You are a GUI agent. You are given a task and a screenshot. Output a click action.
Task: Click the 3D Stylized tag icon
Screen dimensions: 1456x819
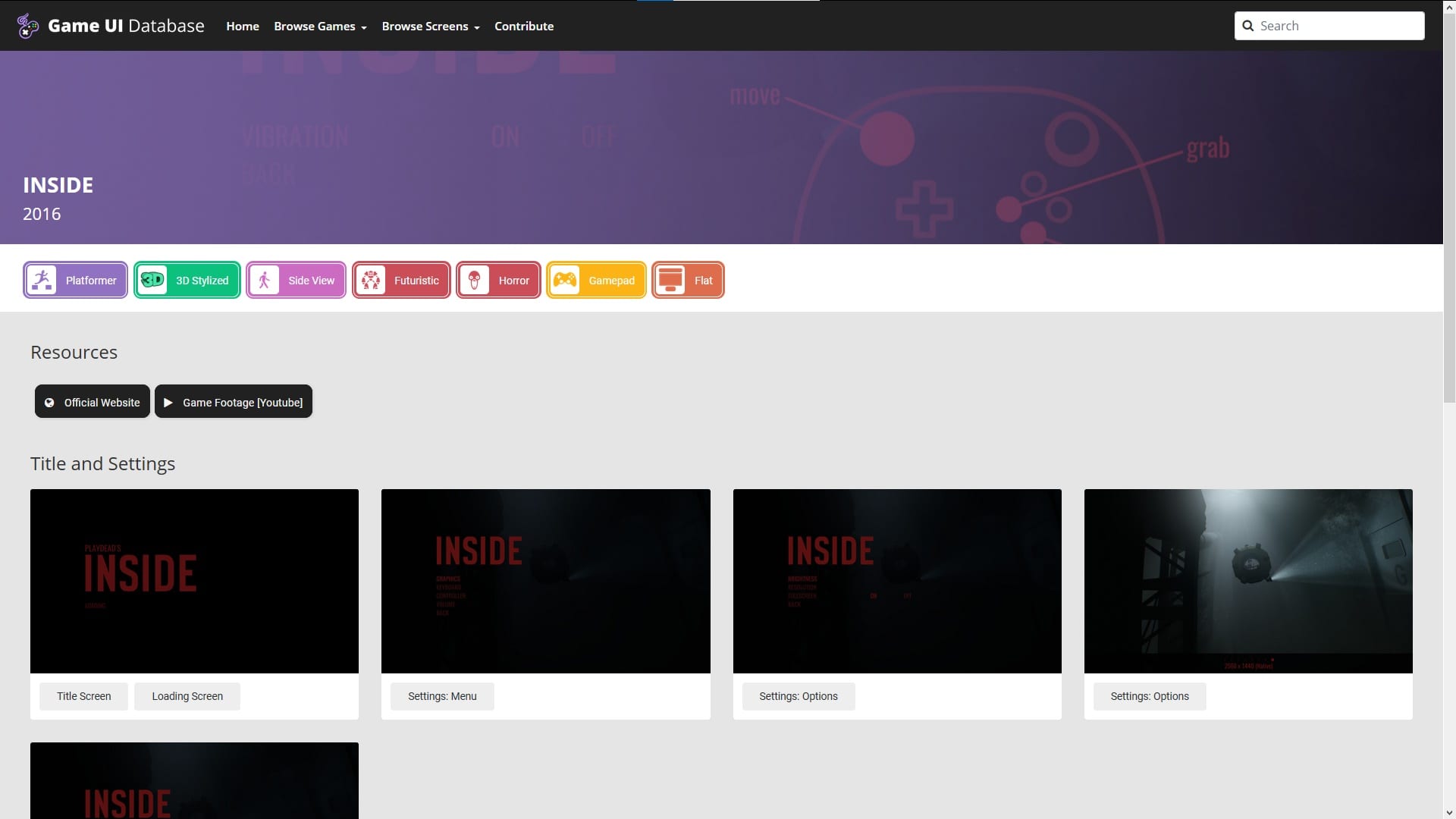(152, 280)
